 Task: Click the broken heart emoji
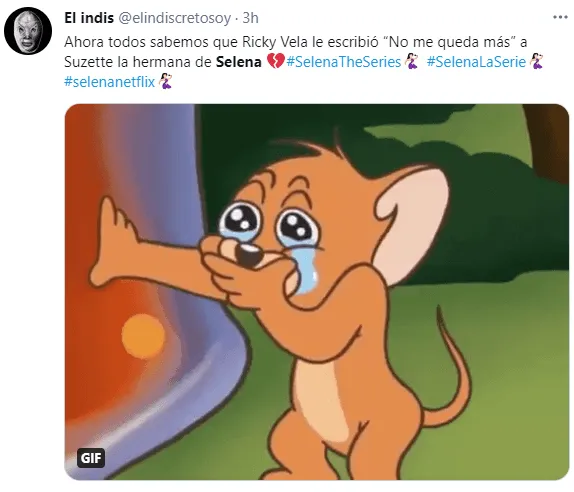point(275,62)
